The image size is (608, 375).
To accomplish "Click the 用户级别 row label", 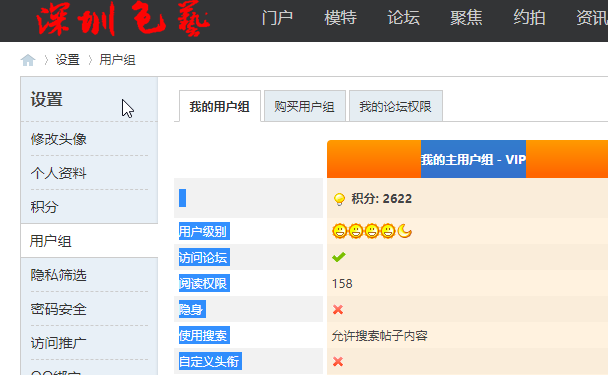I will tap(204, 232).
